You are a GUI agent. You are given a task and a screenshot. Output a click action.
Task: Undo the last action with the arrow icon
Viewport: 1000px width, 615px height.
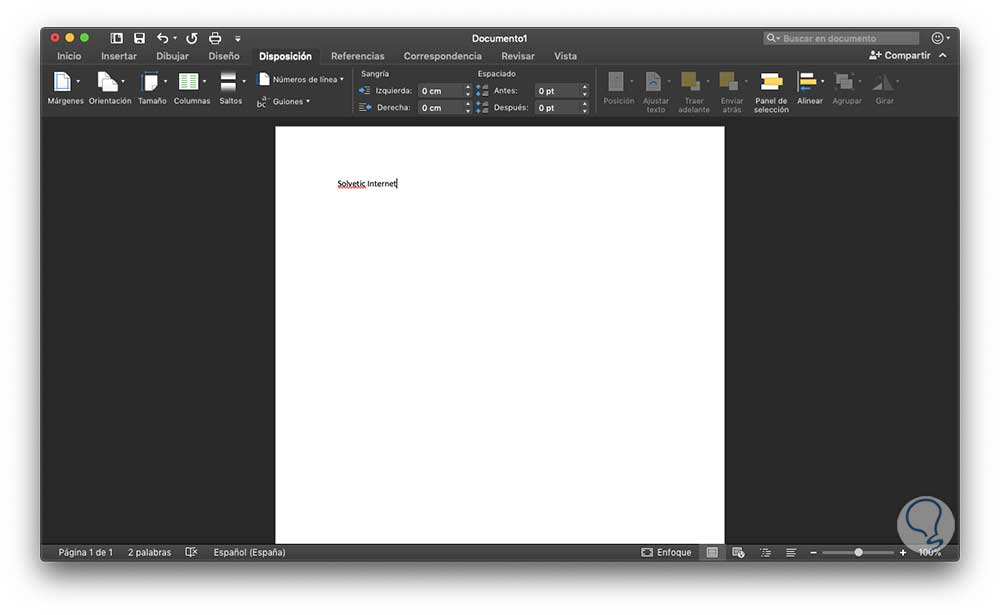pyautogui.click(x=163, y=38)
